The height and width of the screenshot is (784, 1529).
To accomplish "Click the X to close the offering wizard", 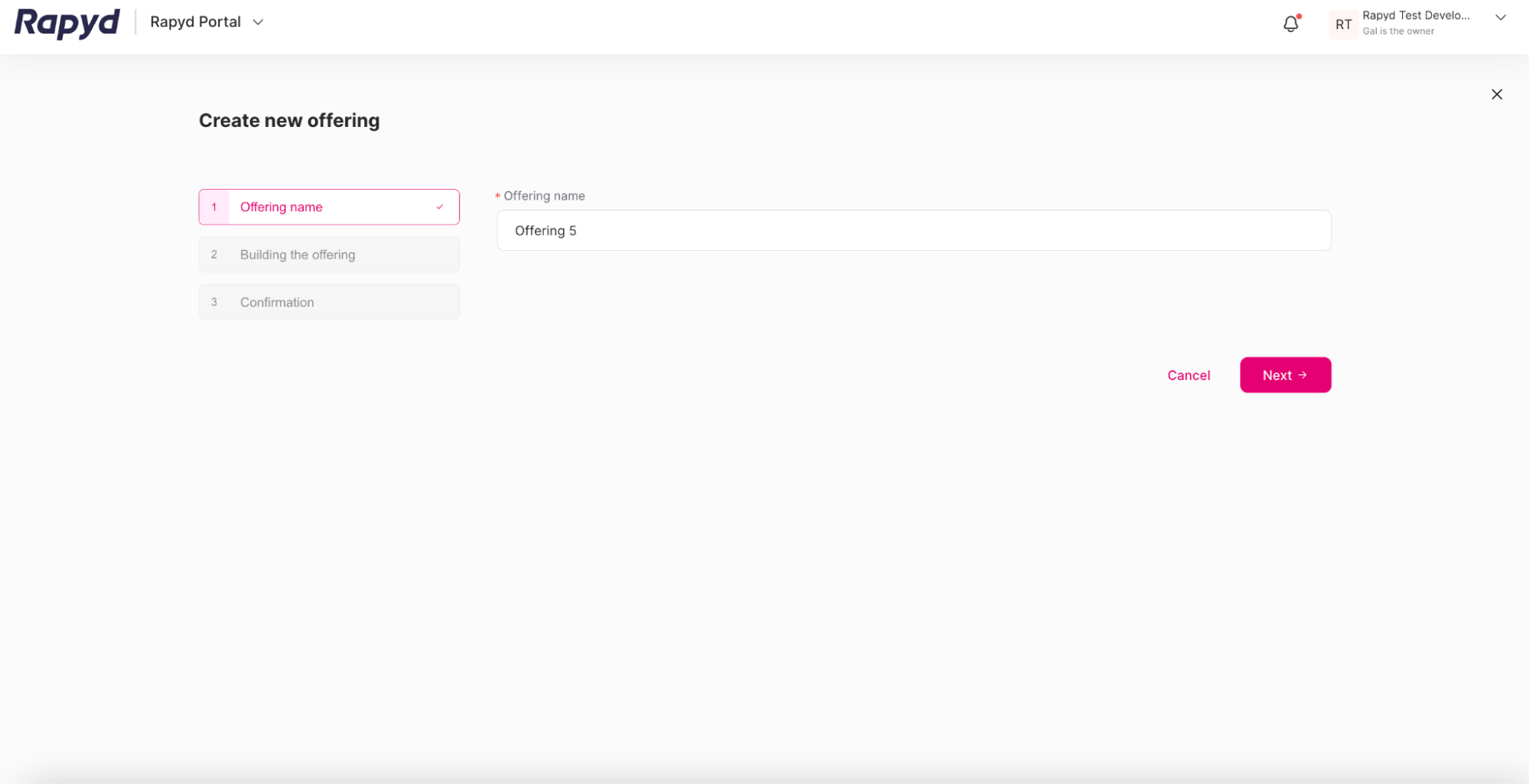I will (x=1497, y=94).
